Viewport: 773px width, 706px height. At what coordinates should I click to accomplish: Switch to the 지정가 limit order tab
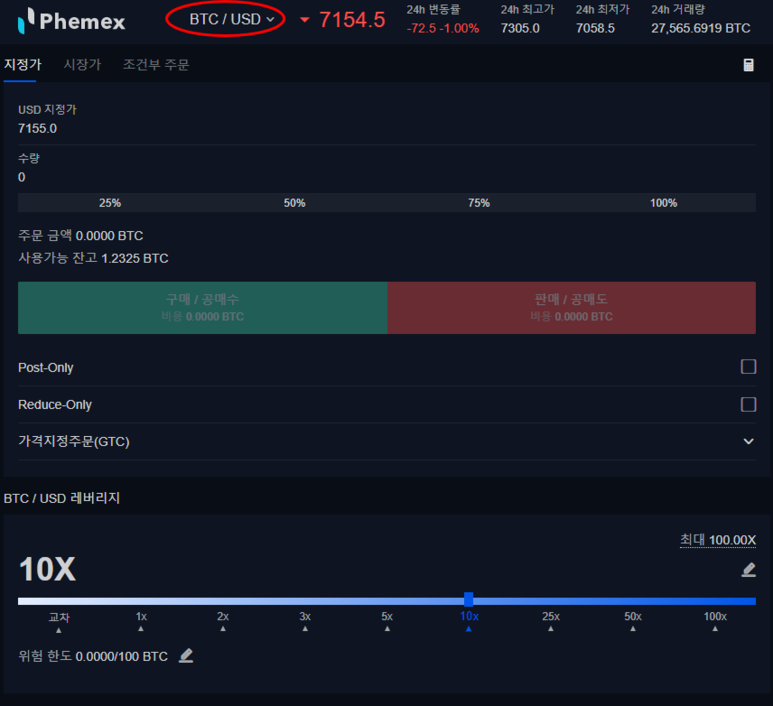pos(23,64)
